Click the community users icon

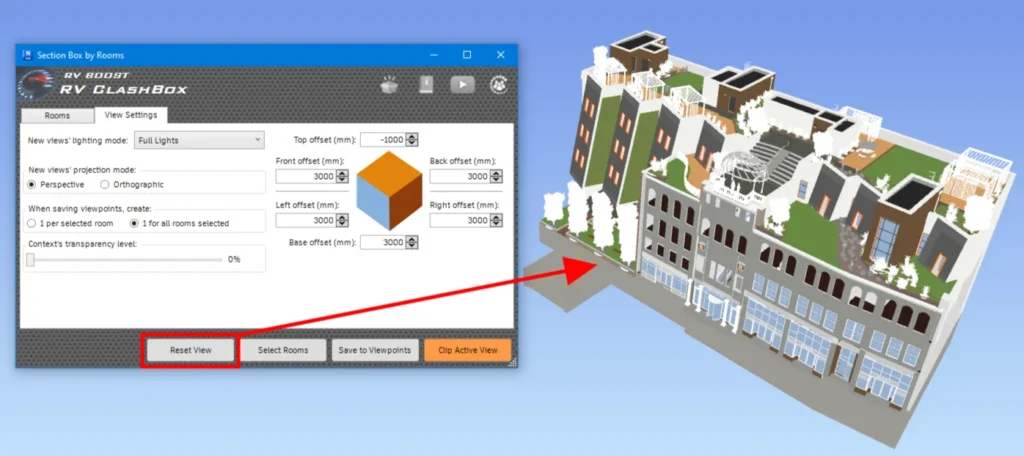coord(497,85)
